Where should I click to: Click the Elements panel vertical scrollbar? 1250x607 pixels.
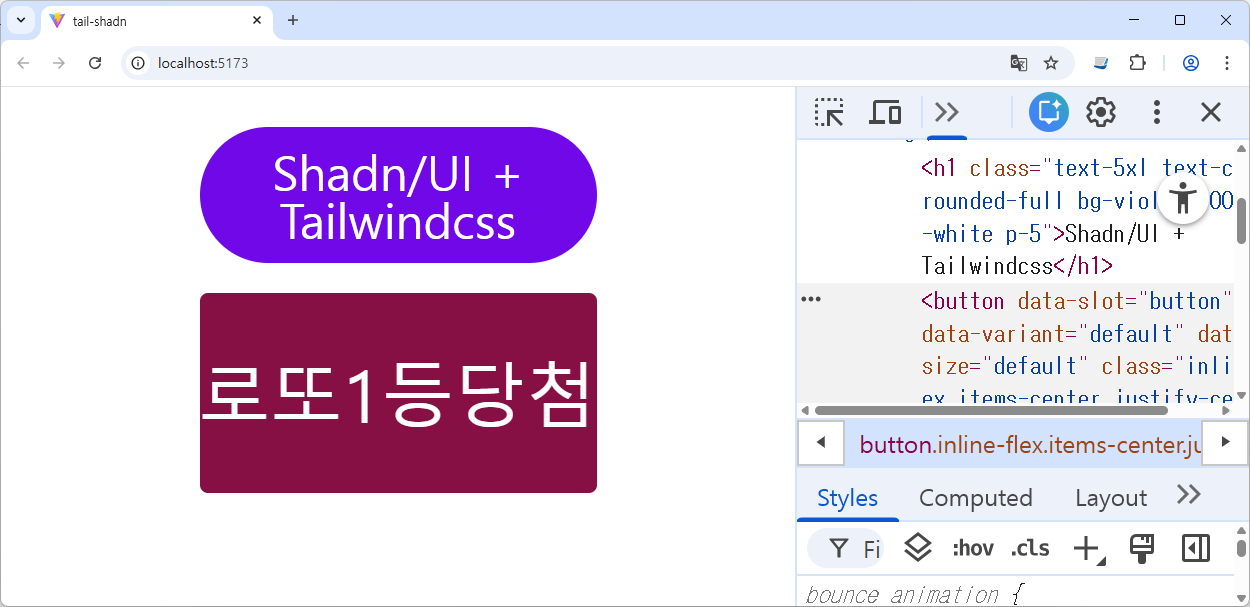(x=1242, y=221)
